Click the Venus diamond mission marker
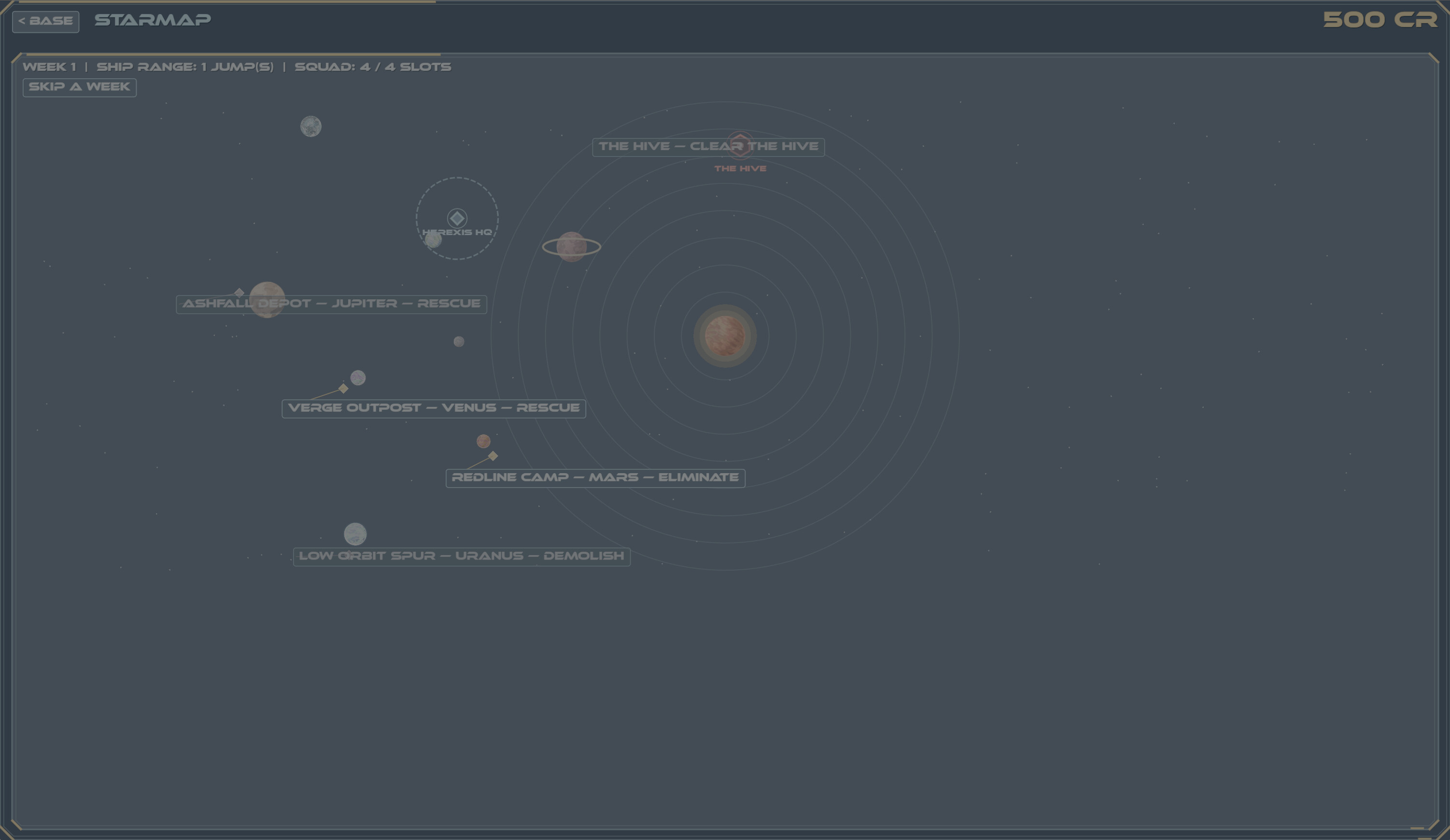Viewport: 1450px width, 840px height. coord(343,389)
